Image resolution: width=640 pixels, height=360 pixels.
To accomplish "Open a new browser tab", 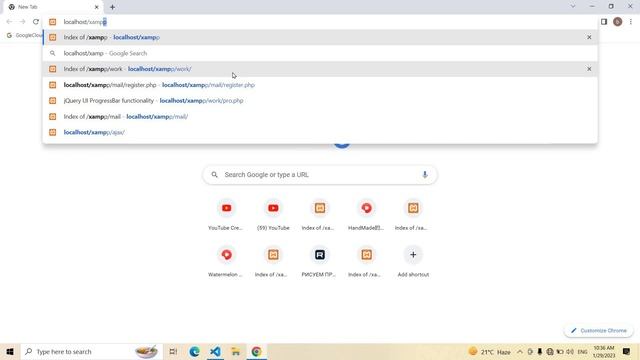I will point(112,7).
